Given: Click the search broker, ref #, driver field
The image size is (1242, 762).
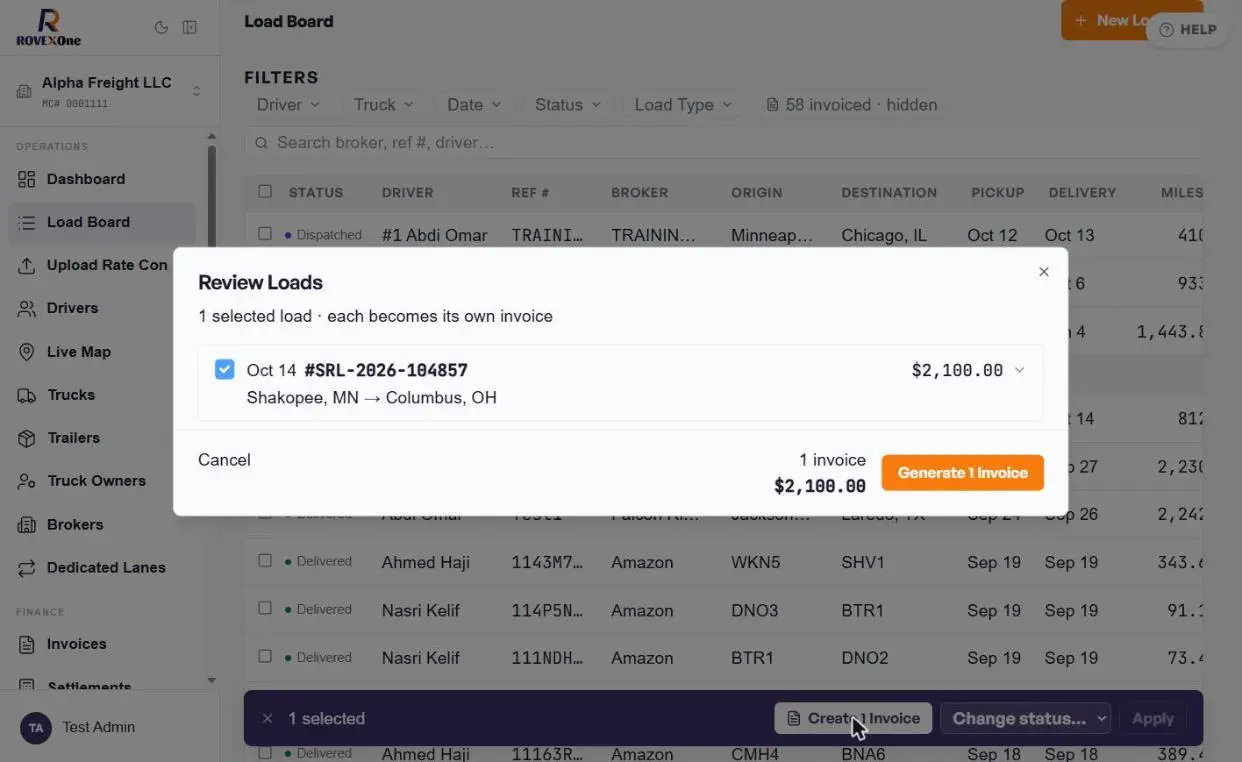Looking at the screenshot, I should pos(723,143).
